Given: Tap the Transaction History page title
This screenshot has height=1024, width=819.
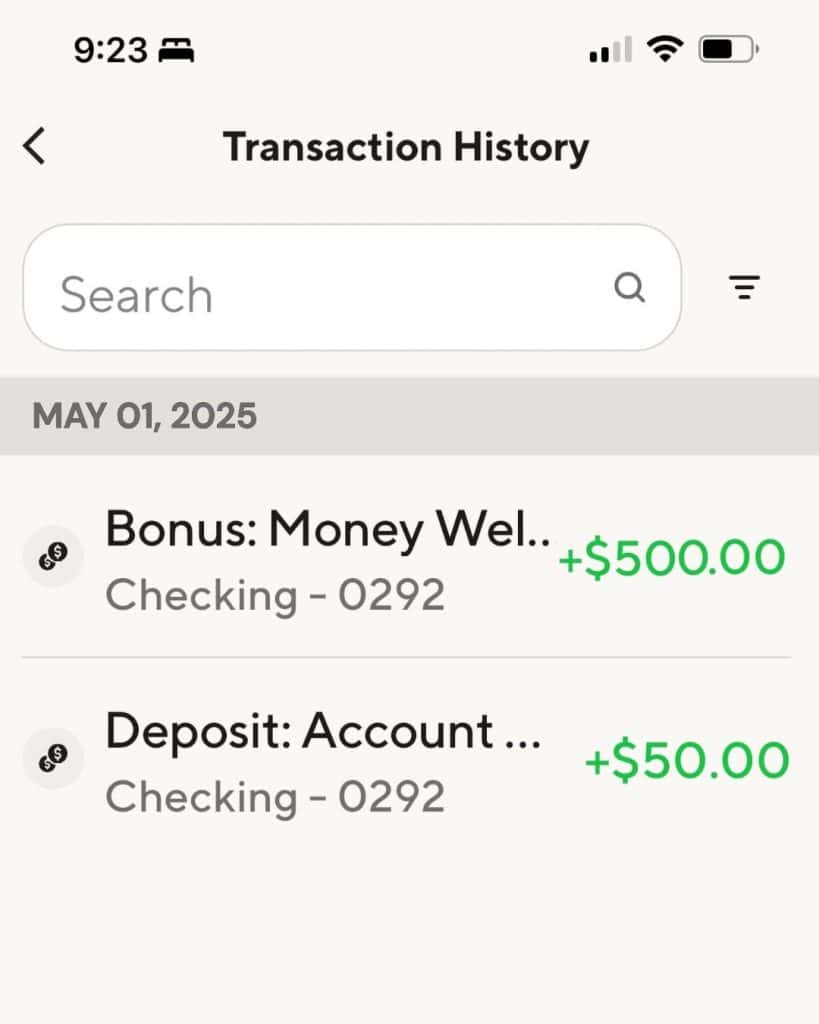Looking at the screenshot, I should tap(406, 147).
